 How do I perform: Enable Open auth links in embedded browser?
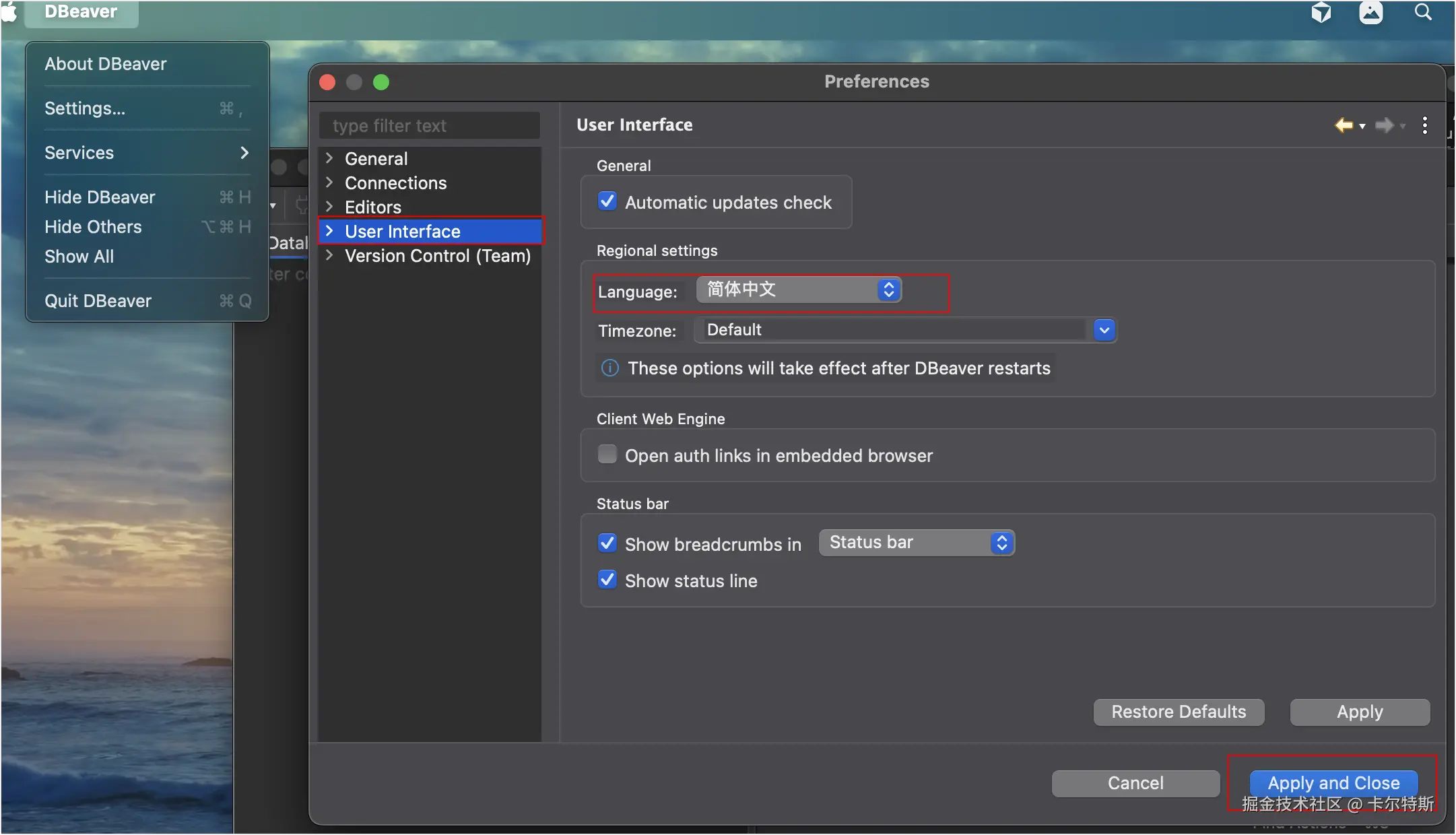pyautogui.click(x=607, y=455)
